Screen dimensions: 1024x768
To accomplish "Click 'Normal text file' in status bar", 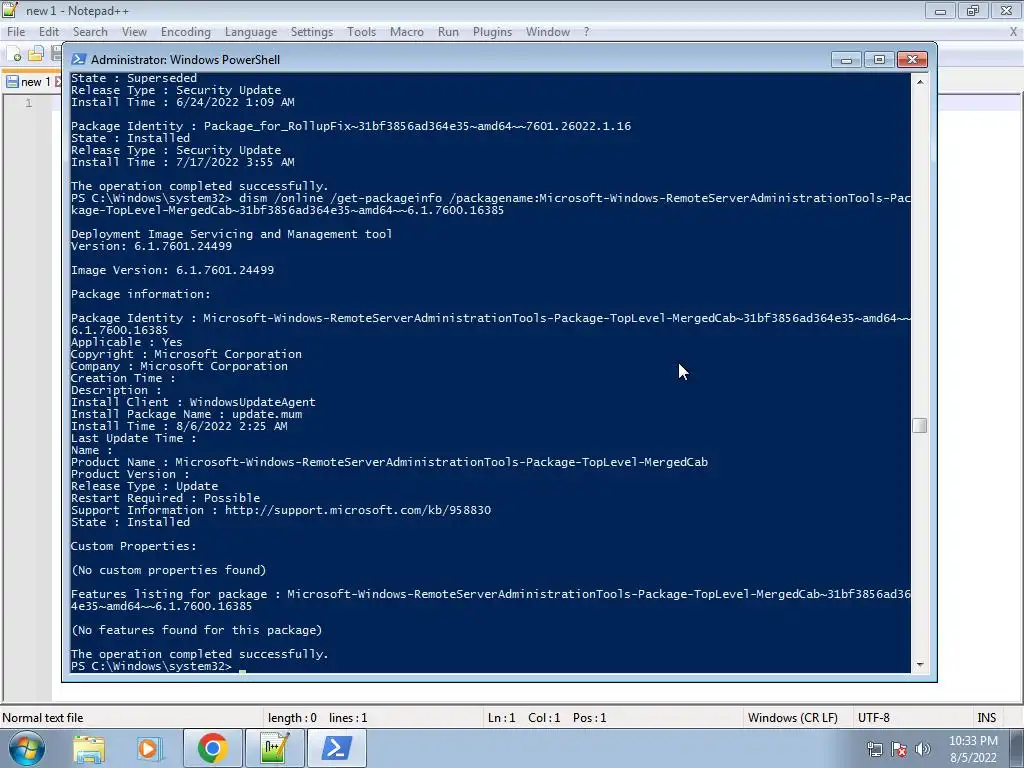I will (42, 718).
